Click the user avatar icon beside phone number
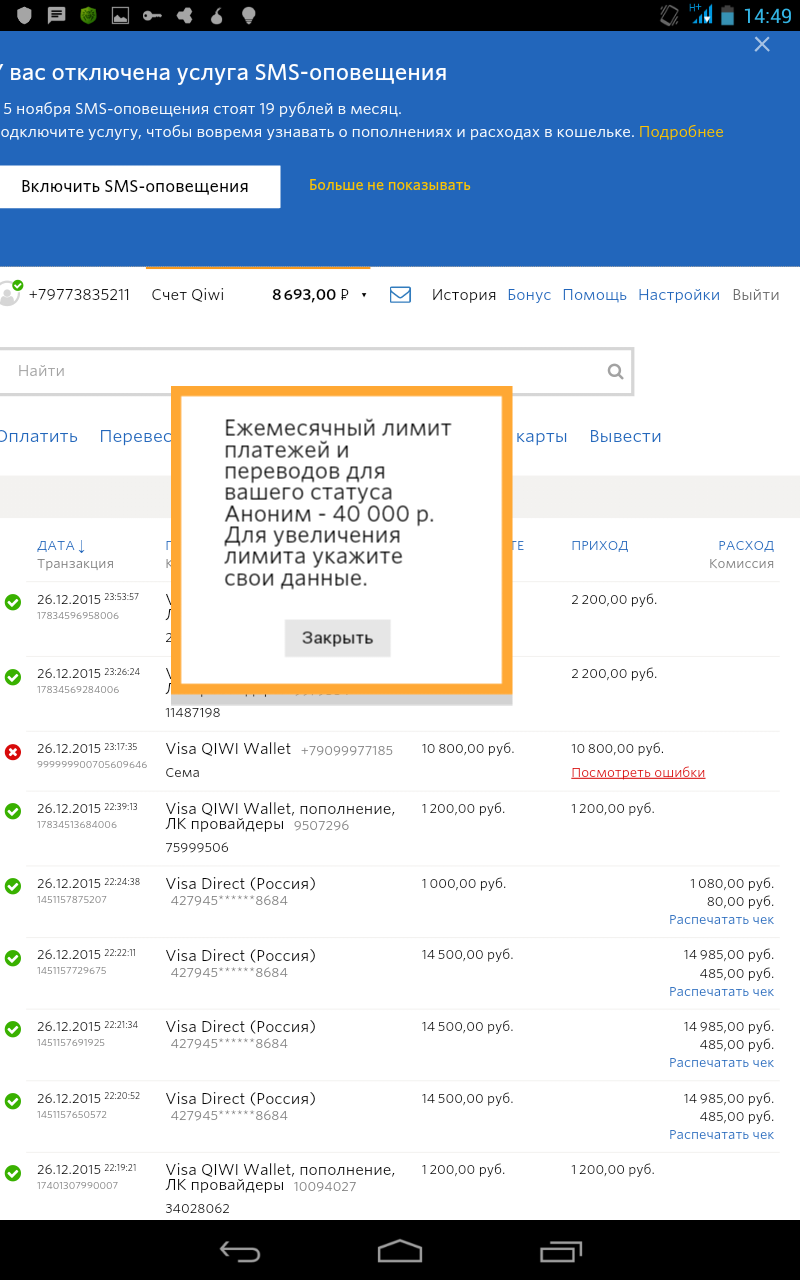The image size is (800, 1280). pyautogui.click(x=10, y=293)
